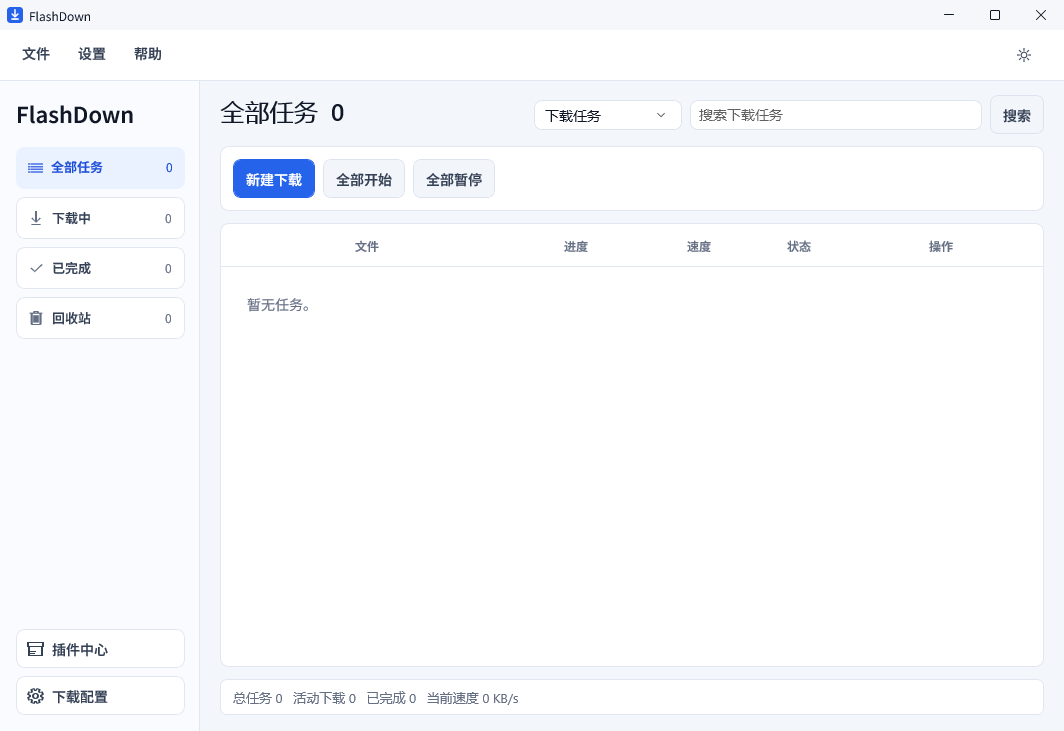Click the gear icon beside 下载配置
The image size is (1064, 731).
click(x=35, y=696)
